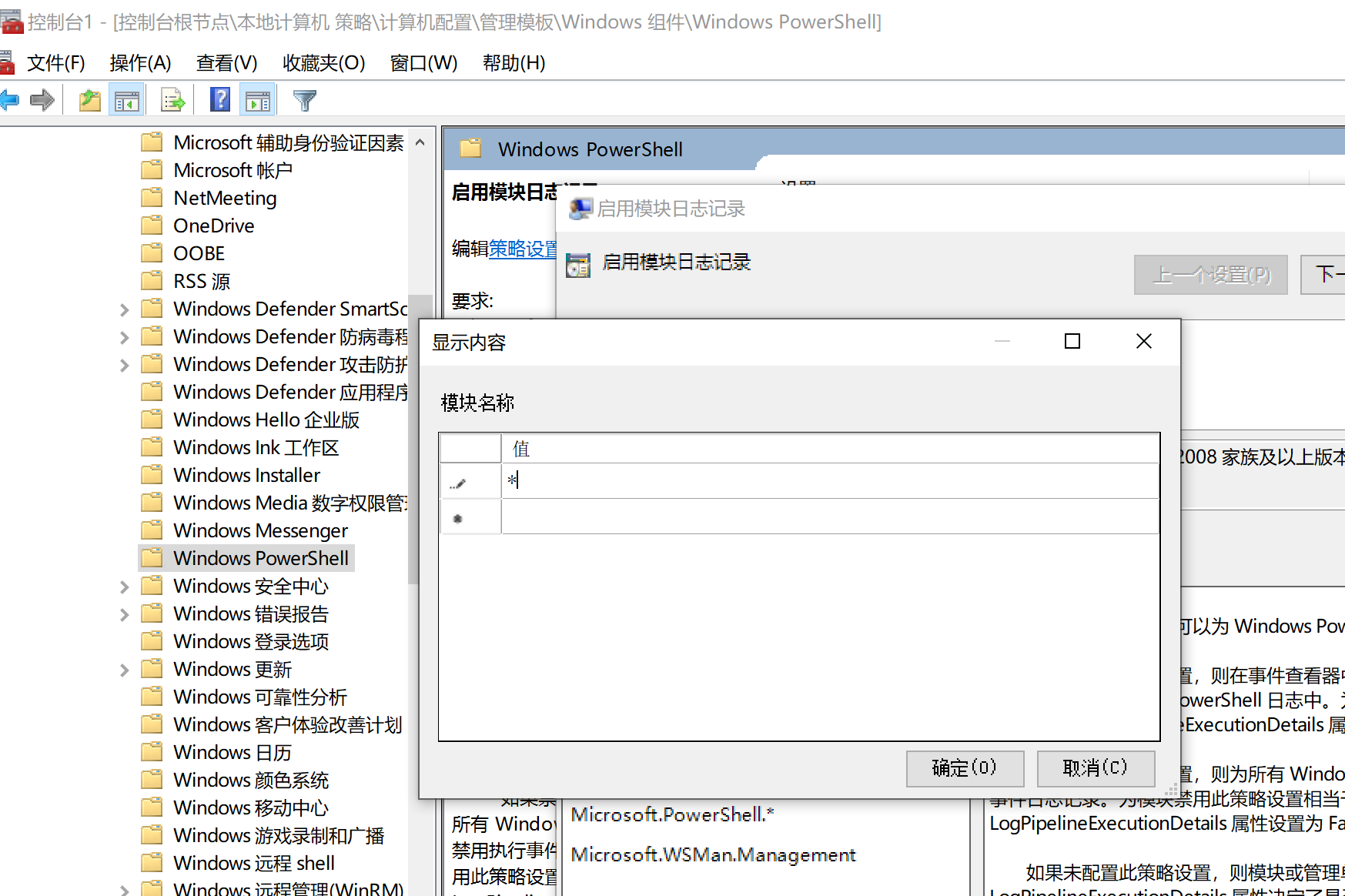The image size is (1345, 896).
Task: Expand Windows 远程管理(WinRM) tree node
Action: coord(124,890)
